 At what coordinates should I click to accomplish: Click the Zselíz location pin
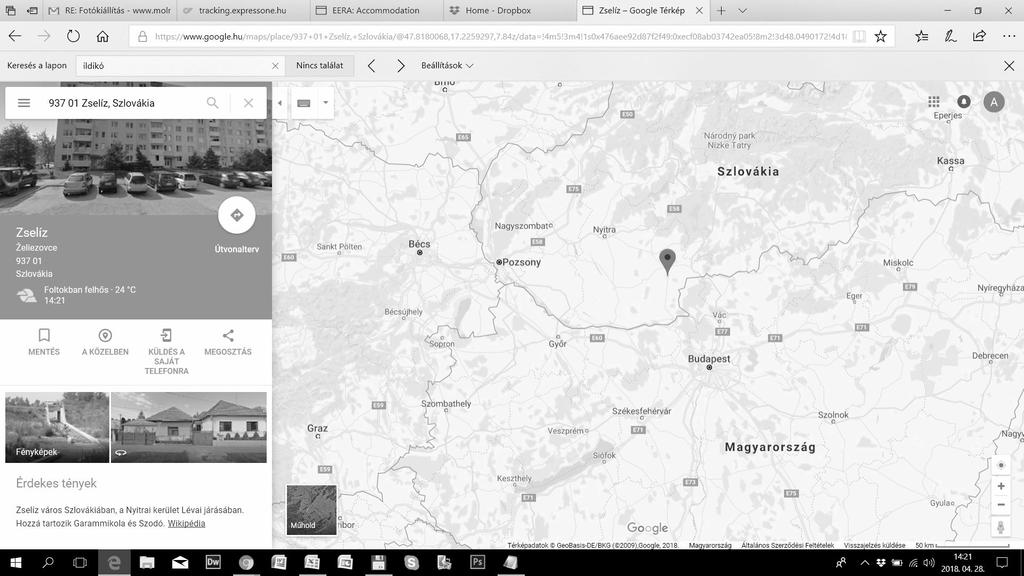pos(667,261)
